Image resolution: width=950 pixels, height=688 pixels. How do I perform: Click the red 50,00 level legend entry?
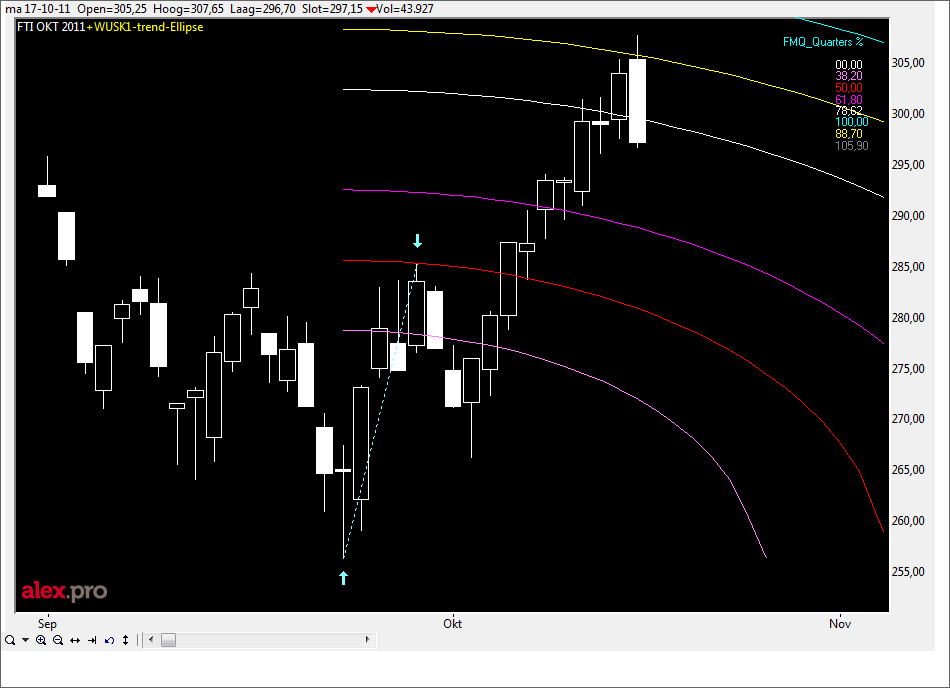[x=848, y=87]
